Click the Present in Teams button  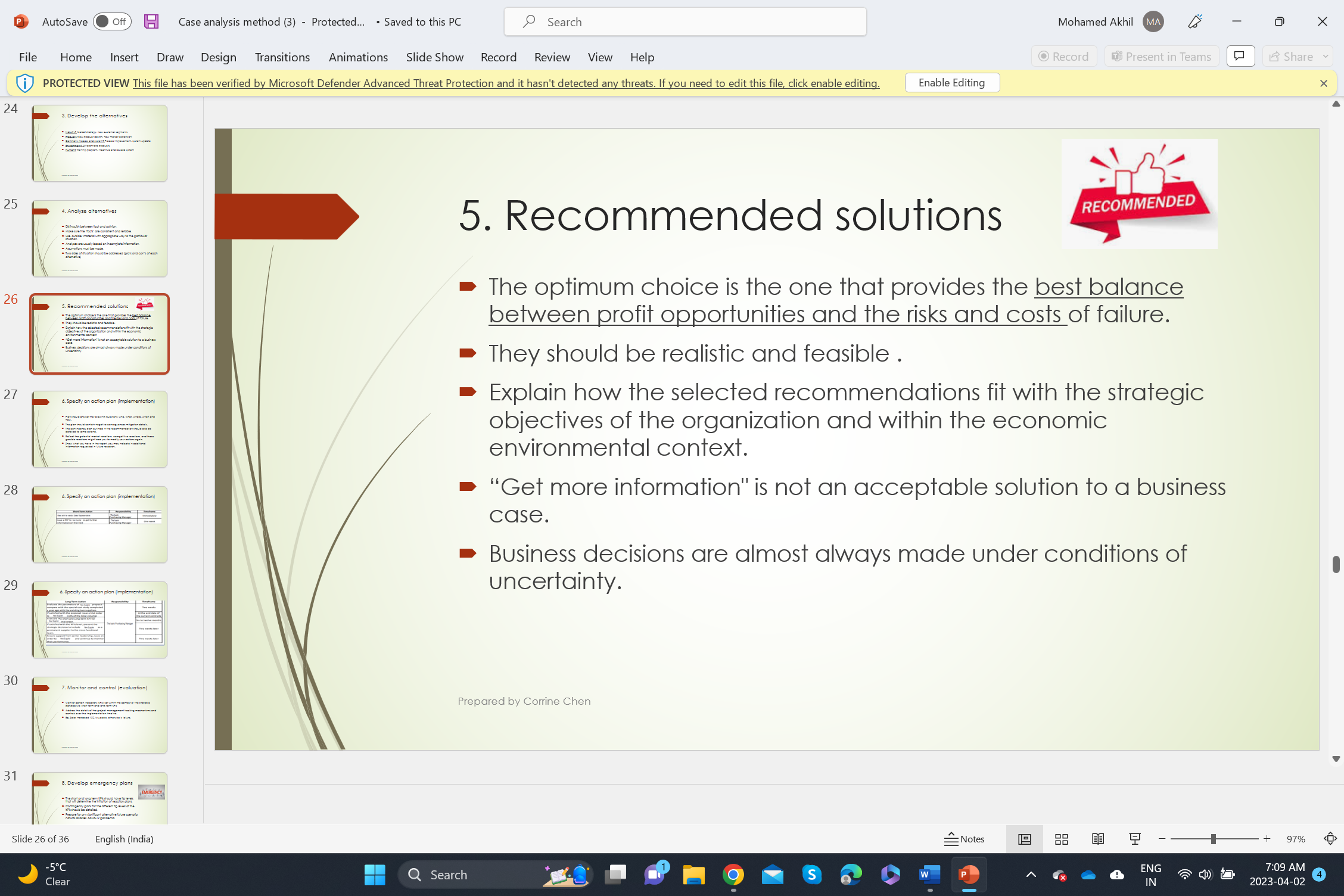tap(1161, 56)
